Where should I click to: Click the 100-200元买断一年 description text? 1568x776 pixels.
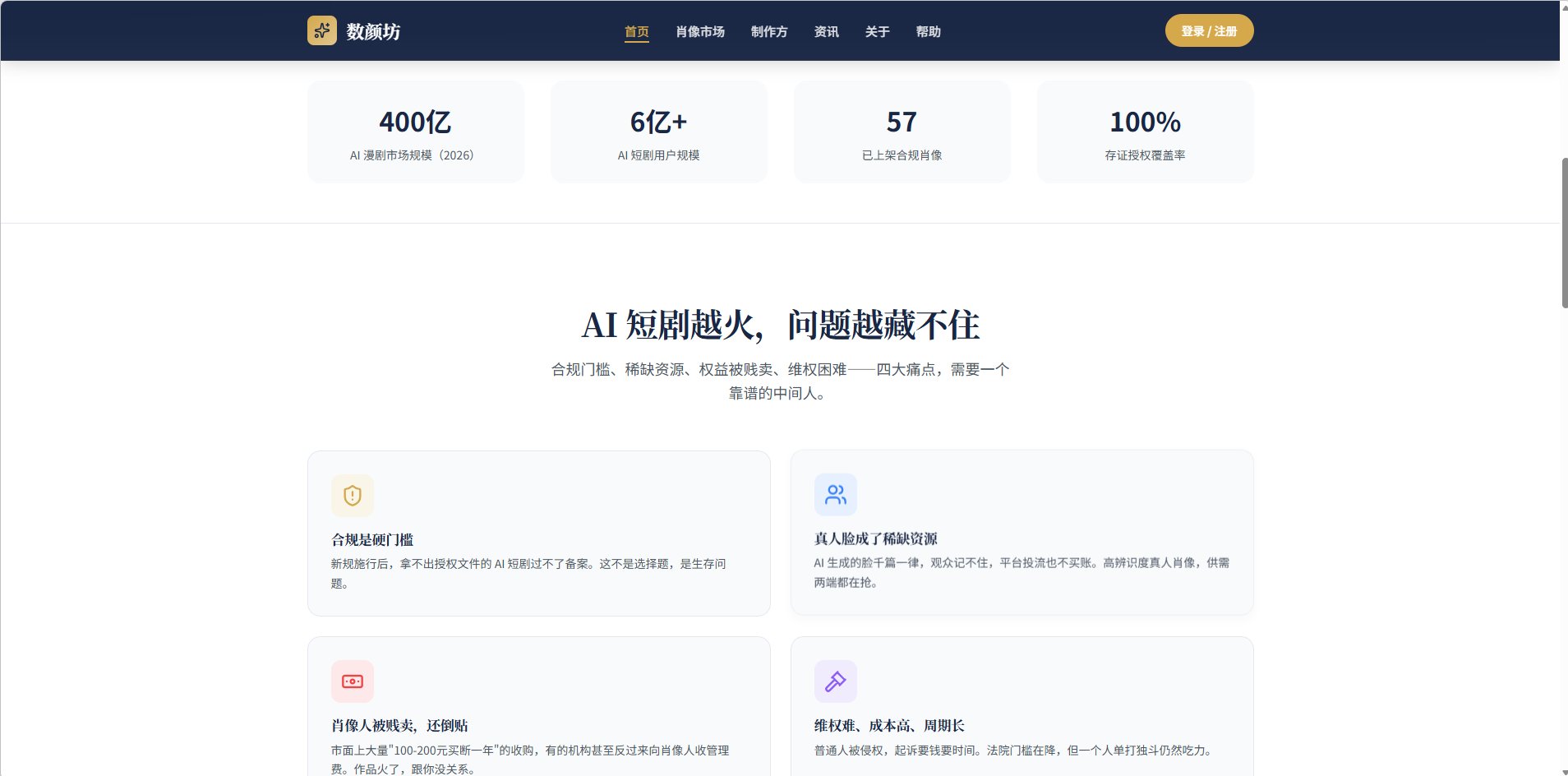530,760
